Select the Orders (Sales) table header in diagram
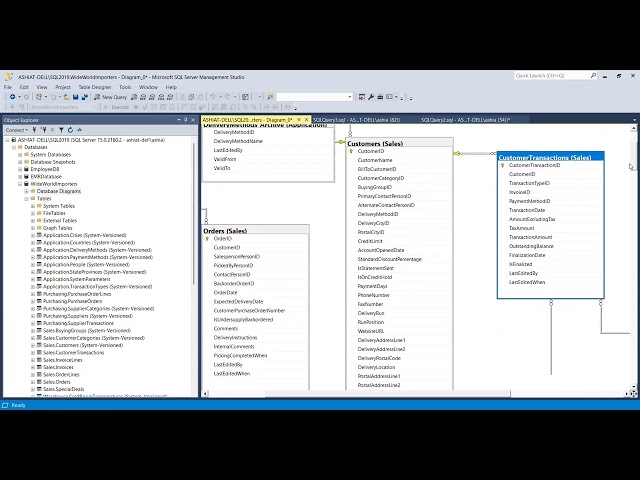This screenshot has width=640, height=480. 256,231
